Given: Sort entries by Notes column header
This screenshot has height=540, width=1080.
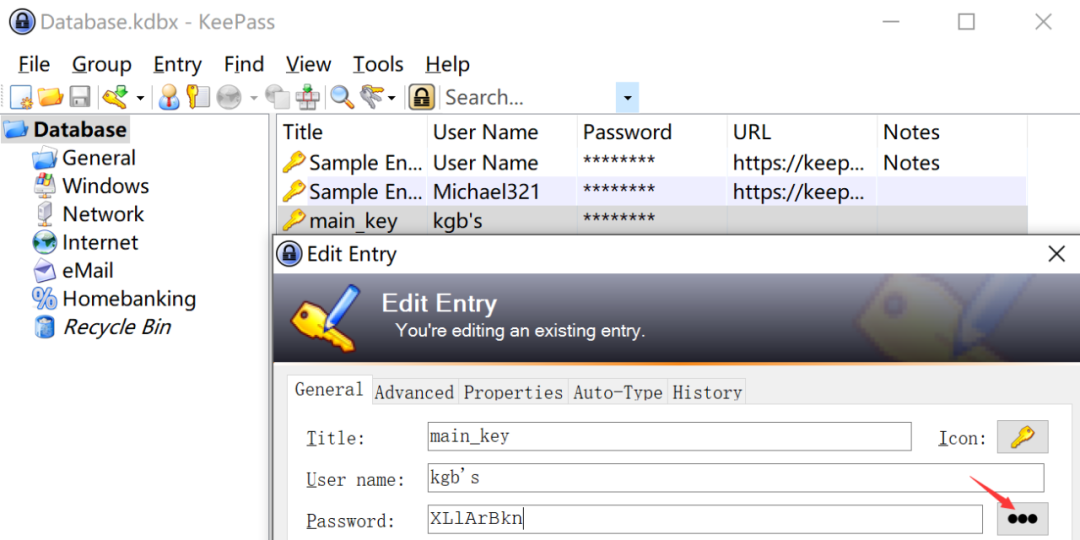Looking at the screenshot, I should pos(953,132).
